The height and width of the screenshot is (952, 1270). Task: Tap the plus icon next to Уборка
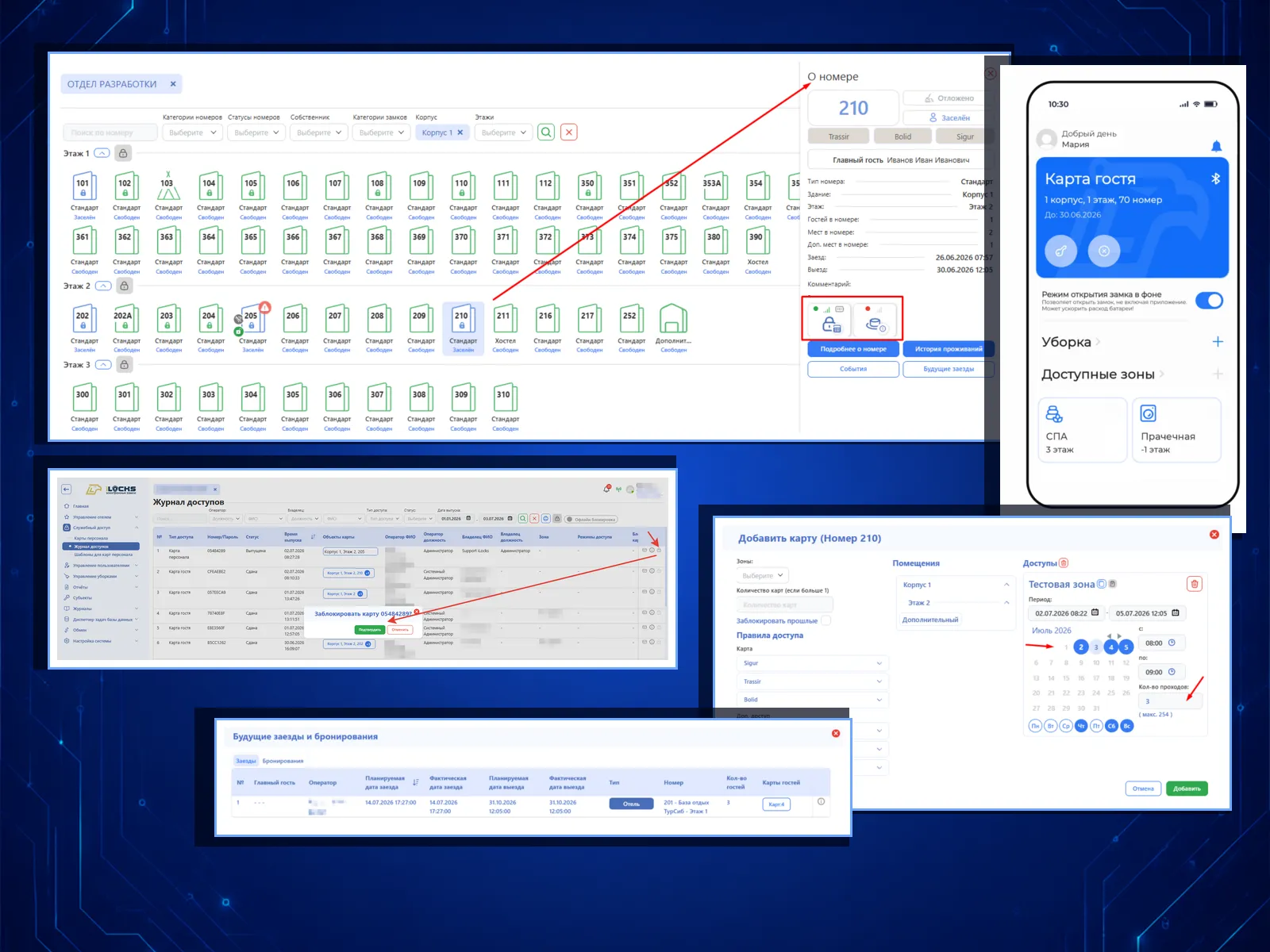1218,342
